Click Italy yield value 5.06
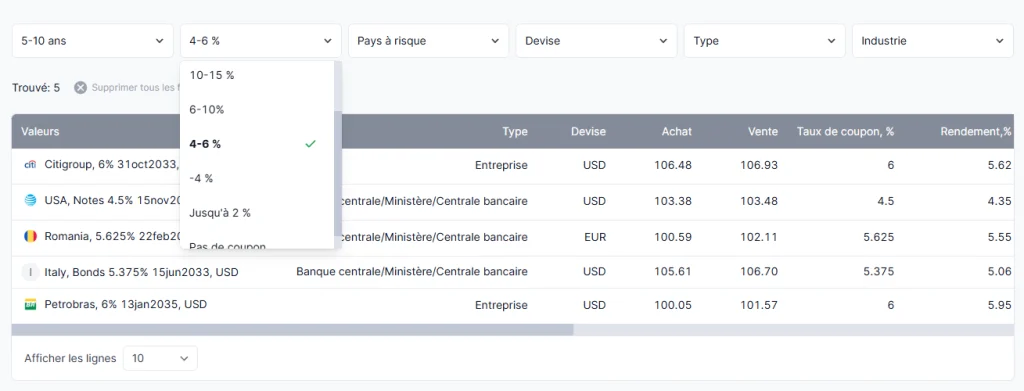This screenshot has height=391, width=1024. click(1000, 272)
